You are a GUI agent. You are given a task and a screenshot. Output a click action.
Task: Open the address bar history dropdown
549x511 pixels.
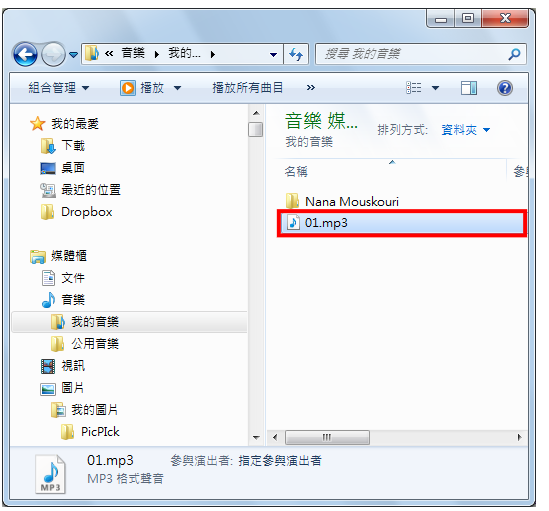pyautogui.click(x=273, y=55)
